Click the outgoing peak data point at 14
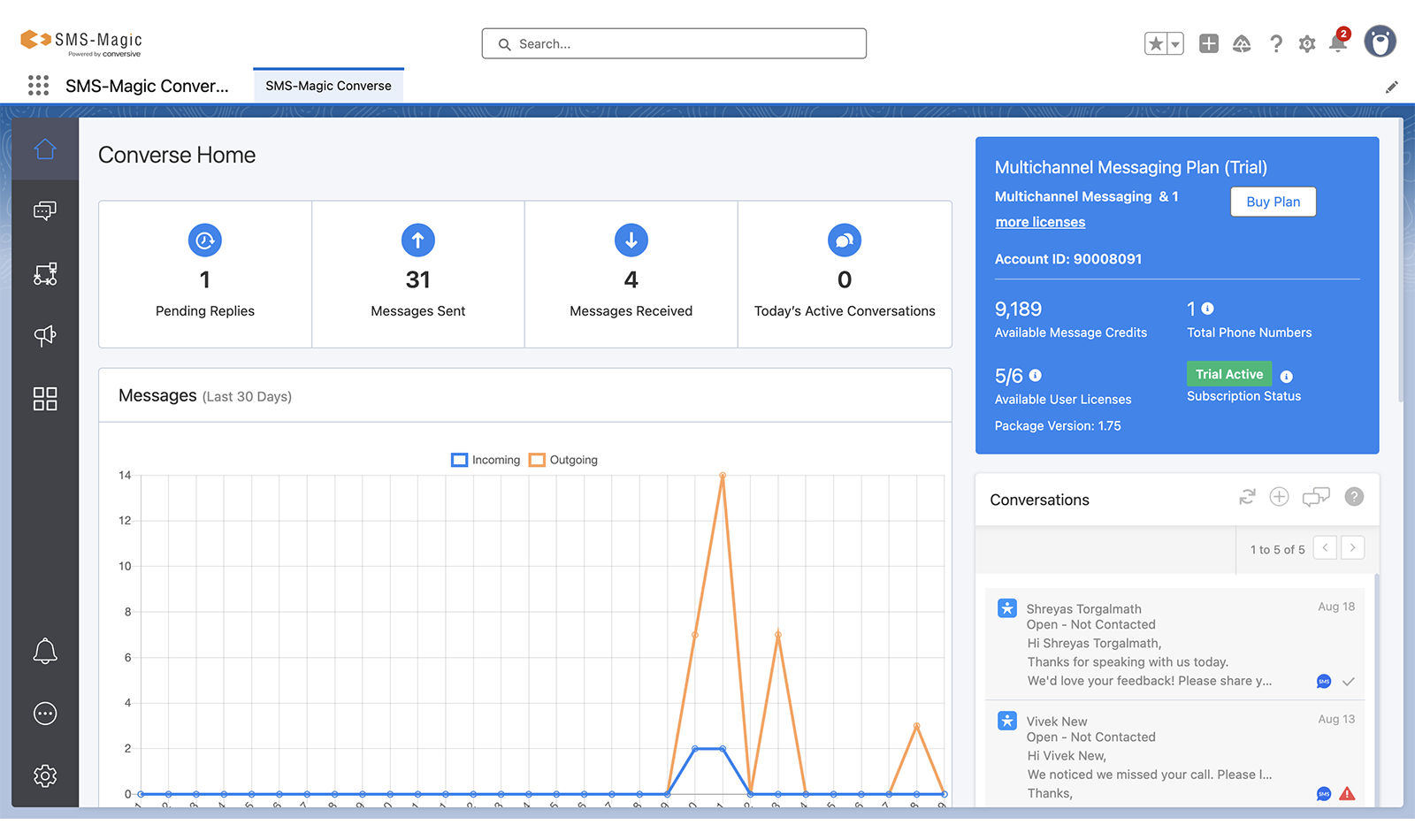 tap(723, 476)
